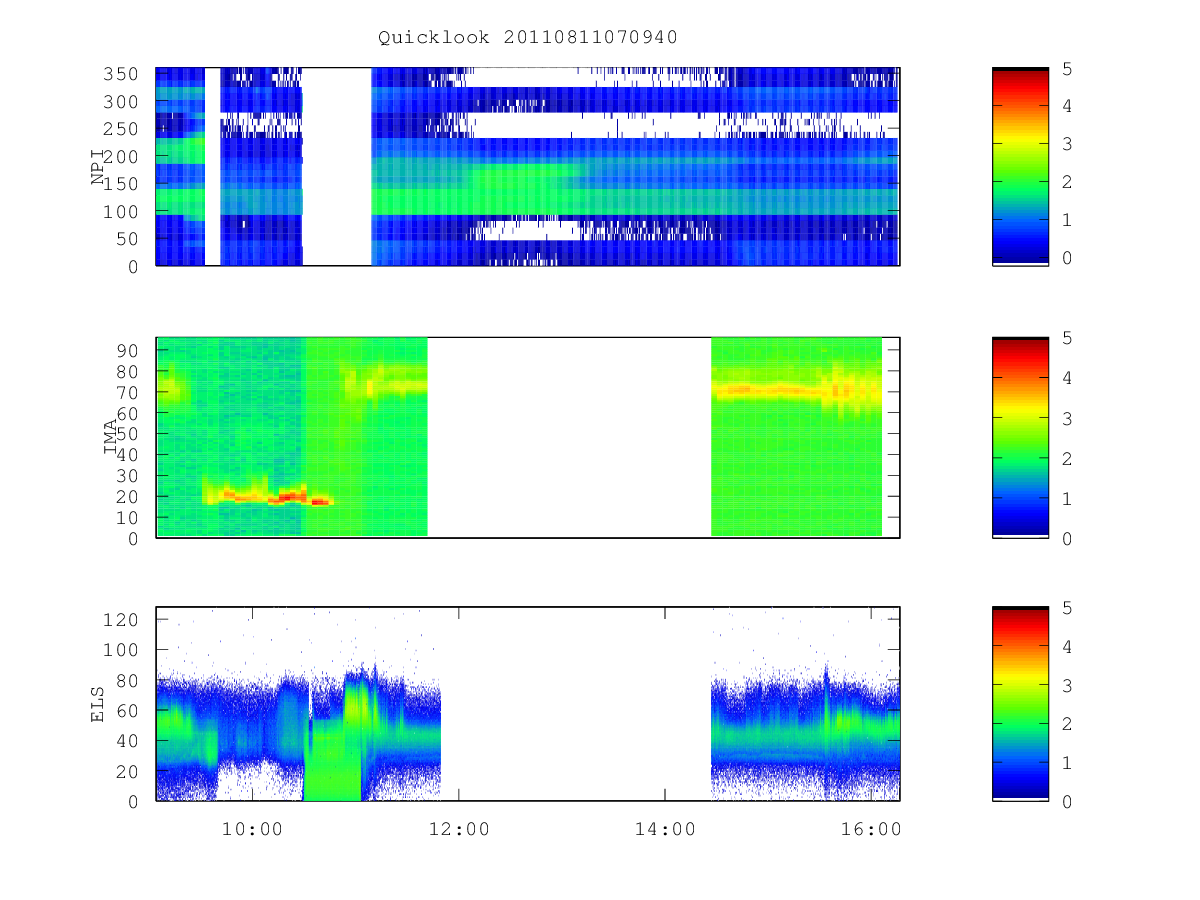1200x900 pixels.
Task: Click the 5 label on ELS color bar
Action: point(1068,608)
